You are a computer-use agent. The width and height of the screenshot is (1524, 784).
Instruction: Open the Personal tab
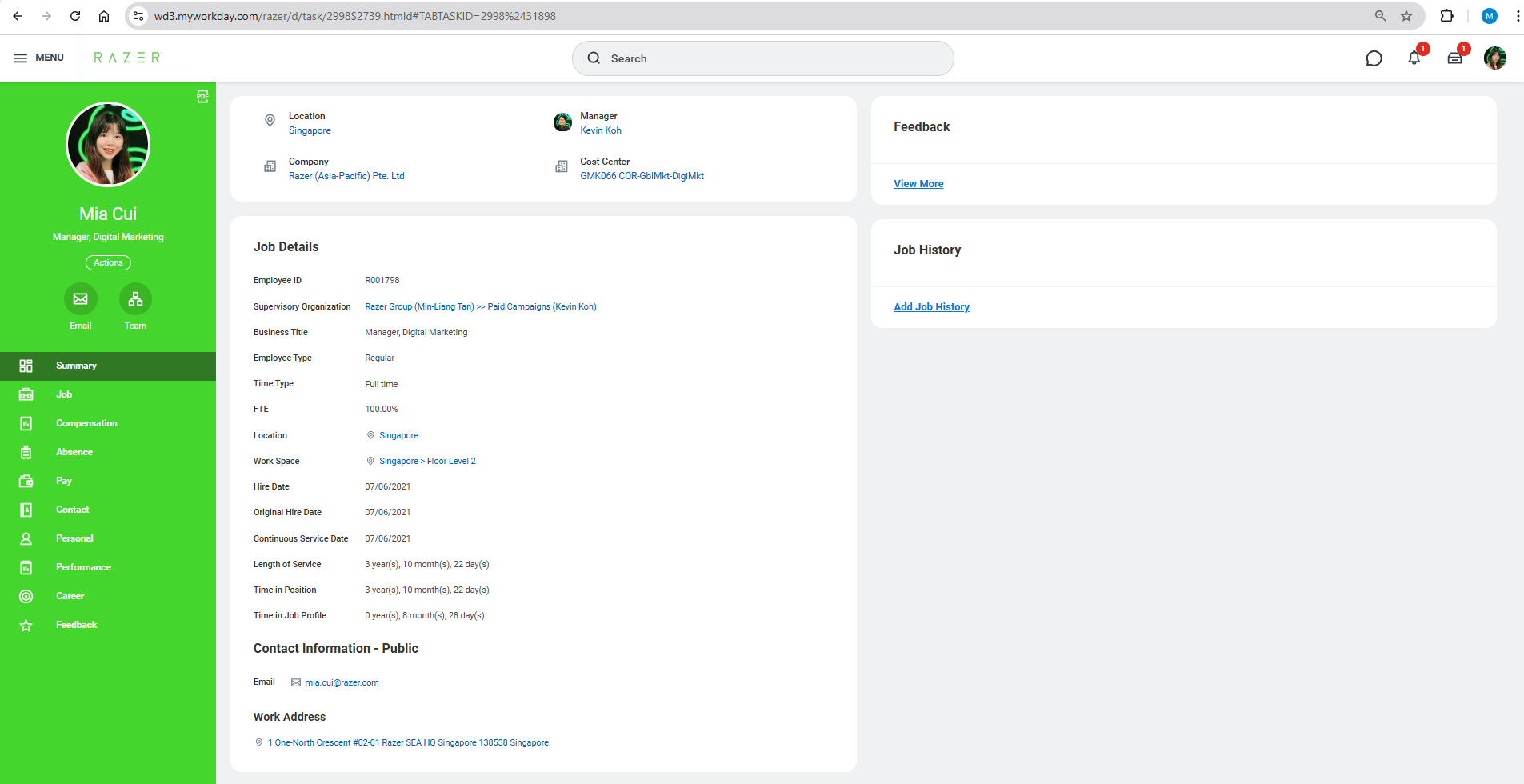(x=108, y=538)
